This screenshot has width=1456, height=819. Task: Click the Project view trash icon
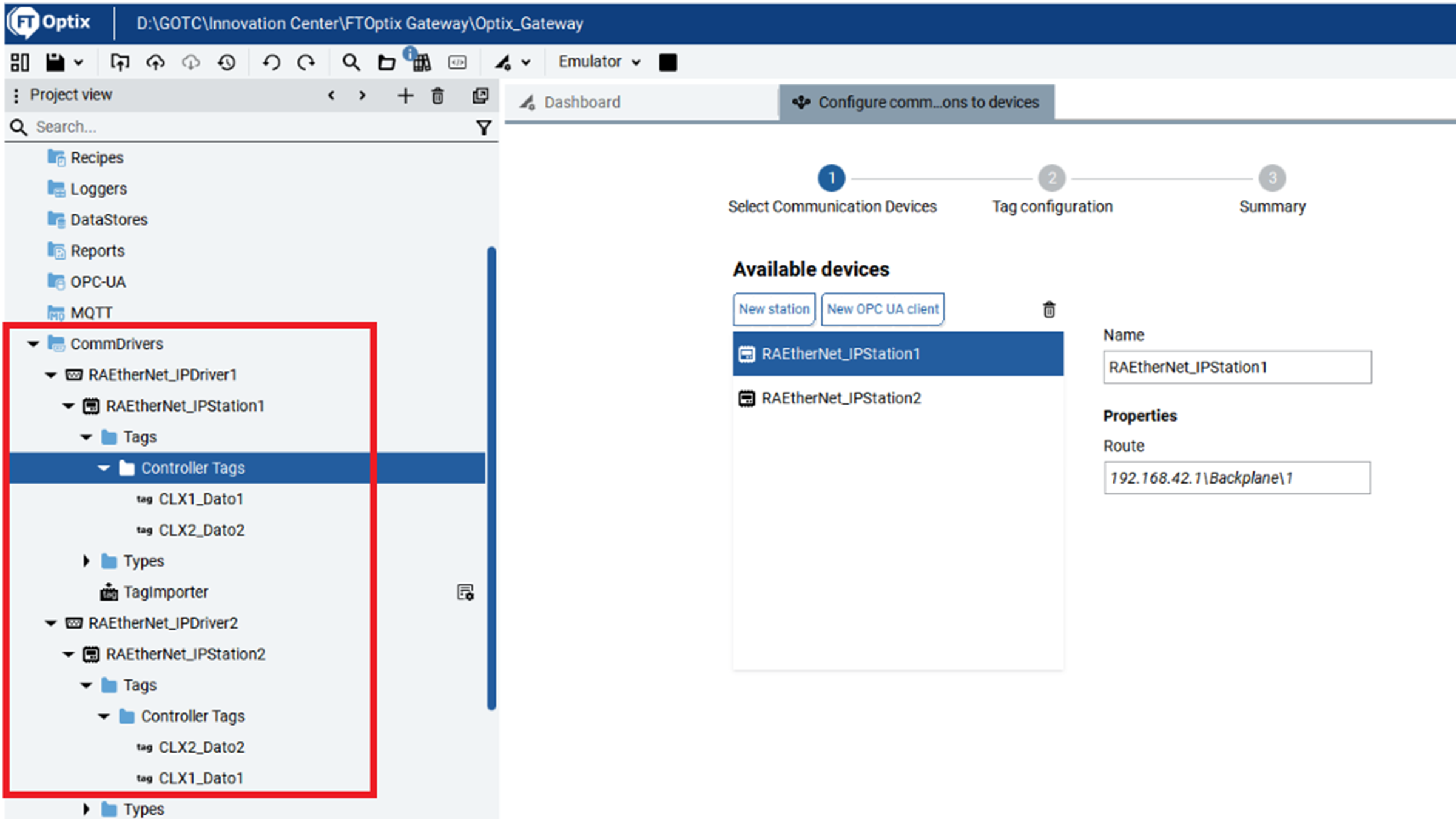click(x=437, y=95)
